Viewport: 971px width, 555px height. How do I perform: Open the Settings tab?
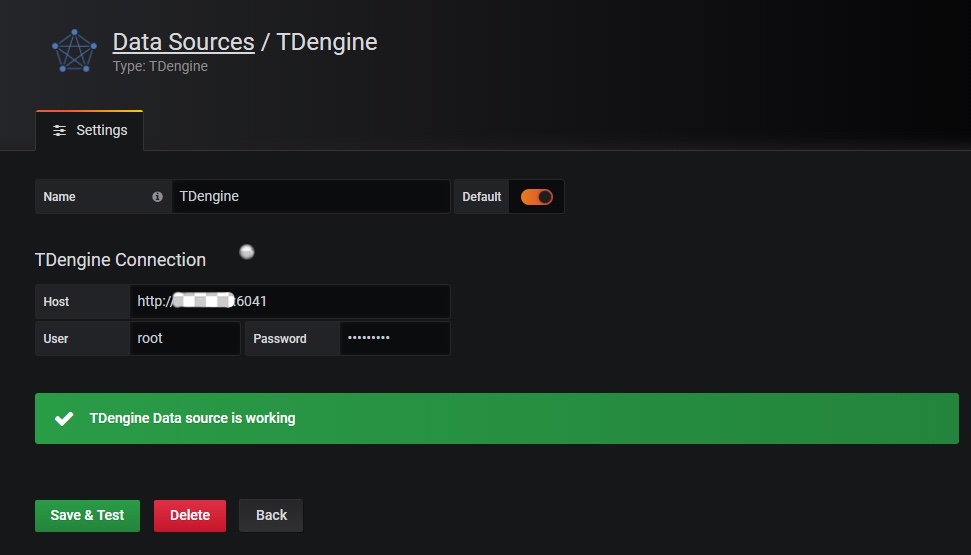(x=90, y=130)
